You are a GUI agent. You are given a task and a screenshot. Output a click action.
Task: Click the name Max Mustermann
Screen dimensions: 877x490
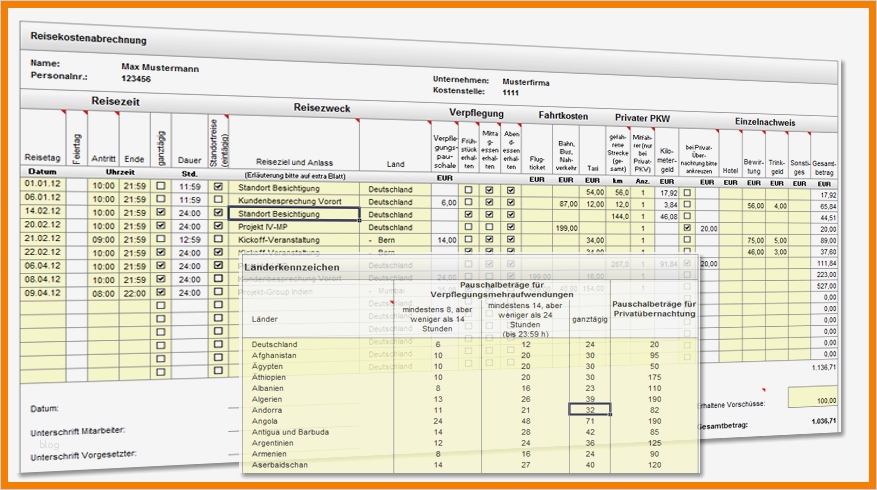[160, 68]
